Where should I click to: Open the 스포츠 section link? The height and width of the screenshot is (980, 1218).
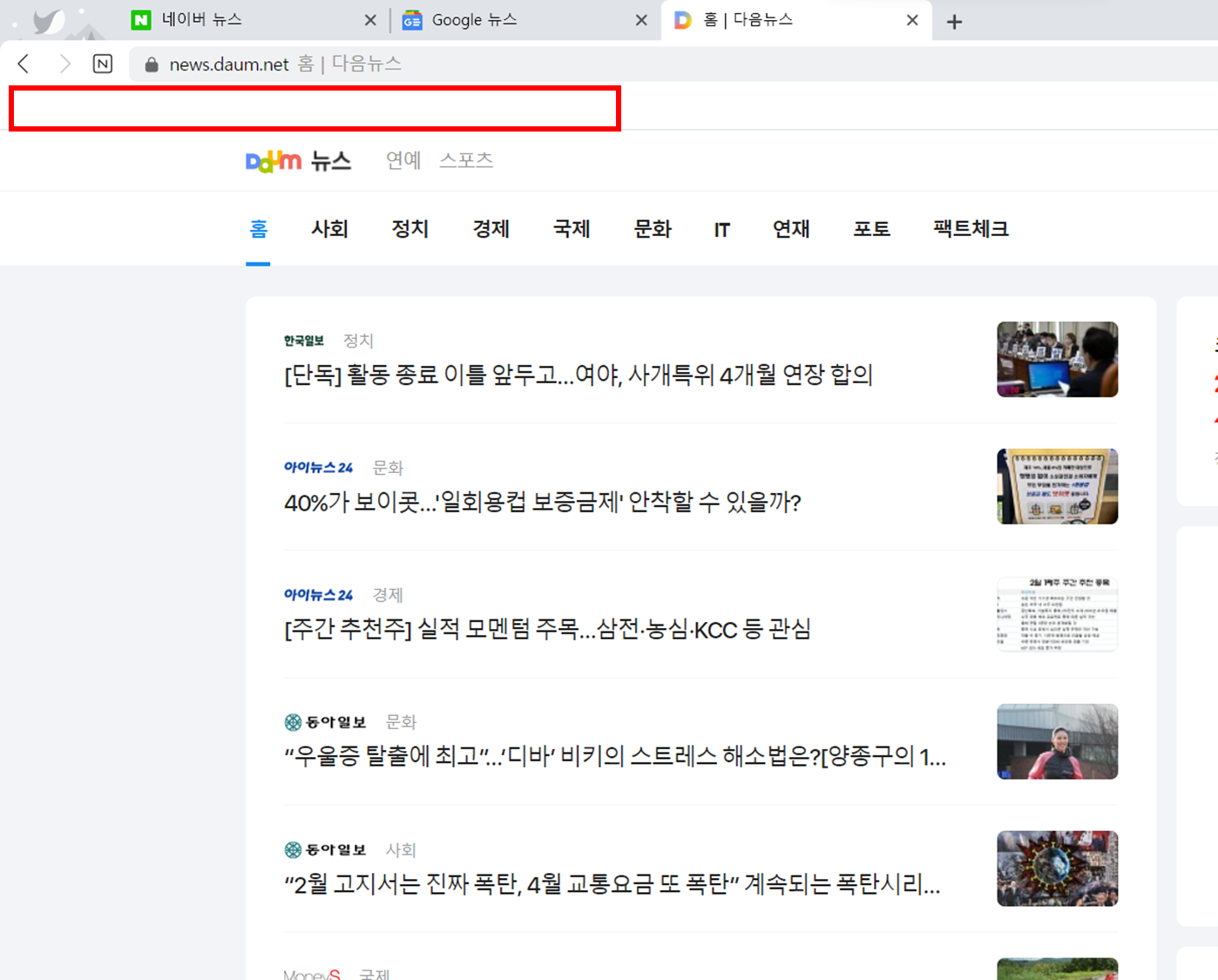coord(466,160)
